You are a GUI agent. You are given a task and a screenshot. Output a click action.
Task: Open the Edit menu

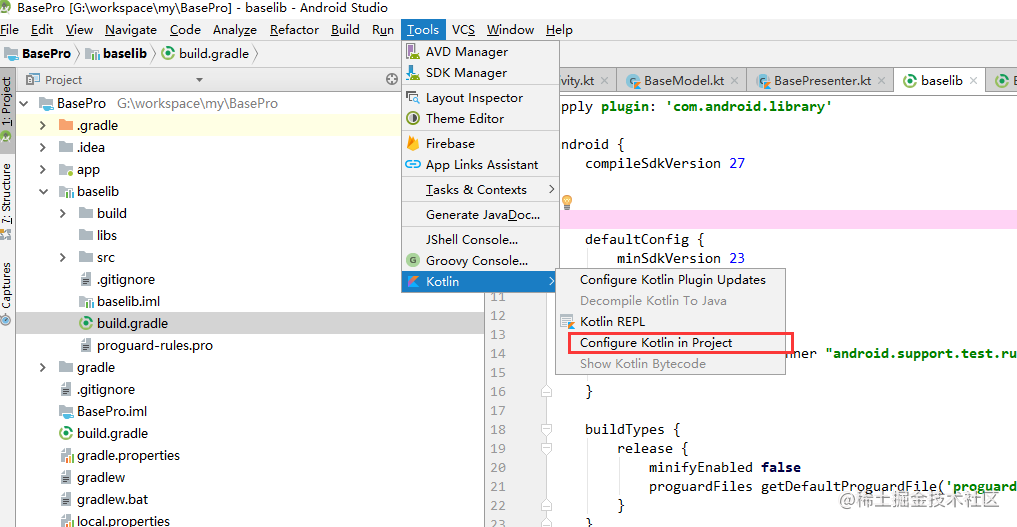pos(42,30)
